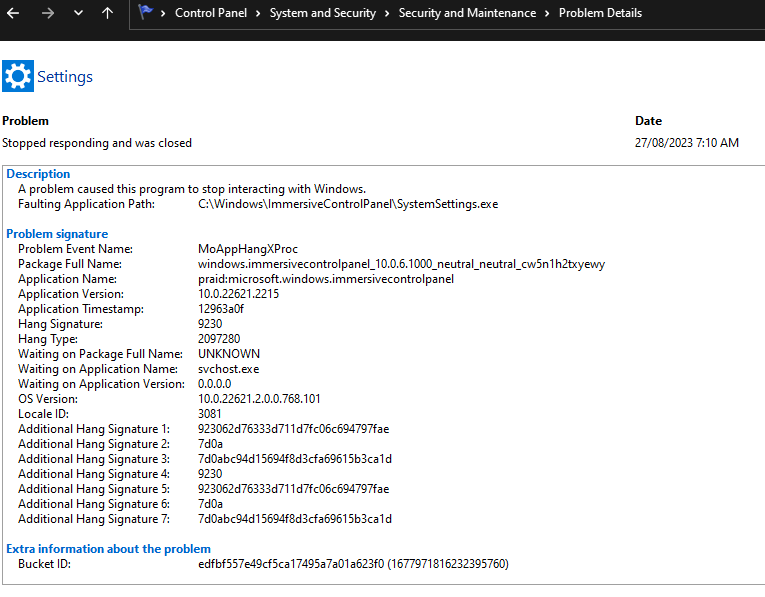
Task: Select MoAppHangXProc event name value
Action: tap(248, 249)
